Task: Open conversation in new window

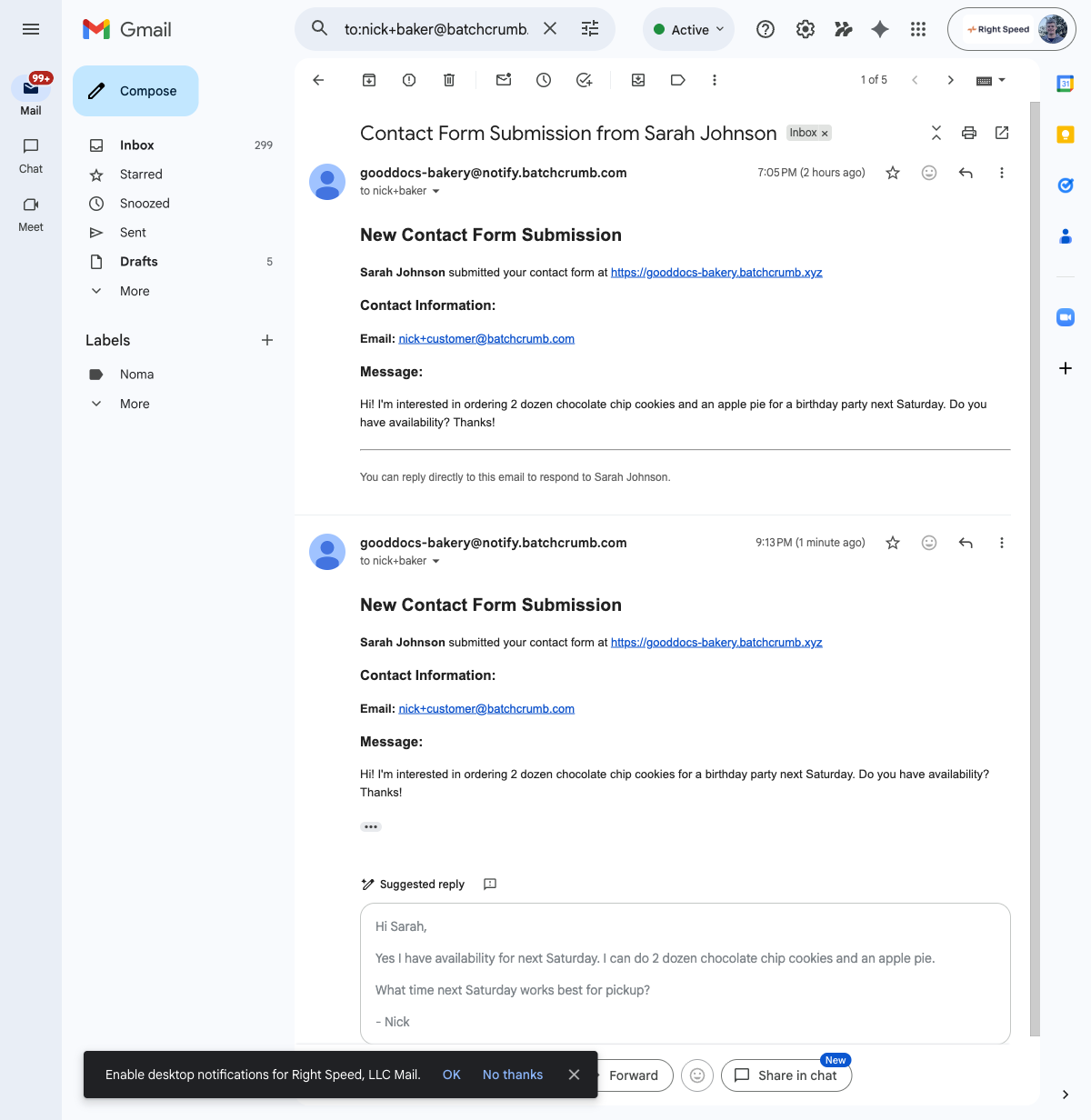Action: point(1002,133)
